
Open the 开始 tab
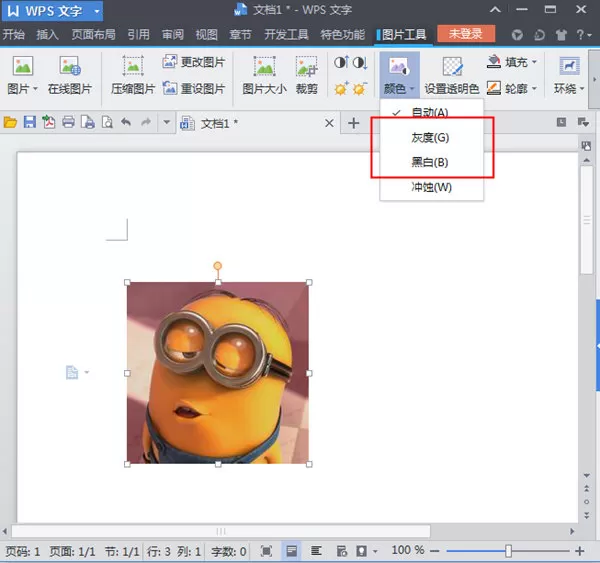[14, 34]
